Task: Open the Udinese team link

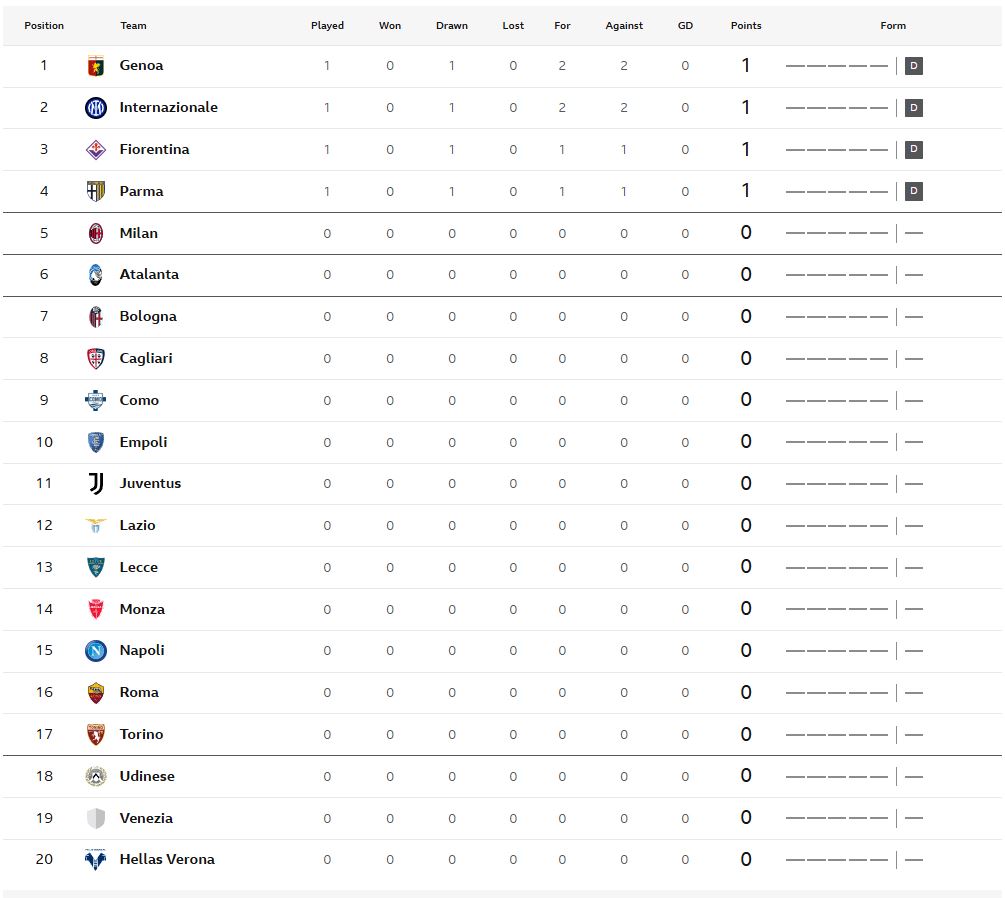Action: (147, 776)
